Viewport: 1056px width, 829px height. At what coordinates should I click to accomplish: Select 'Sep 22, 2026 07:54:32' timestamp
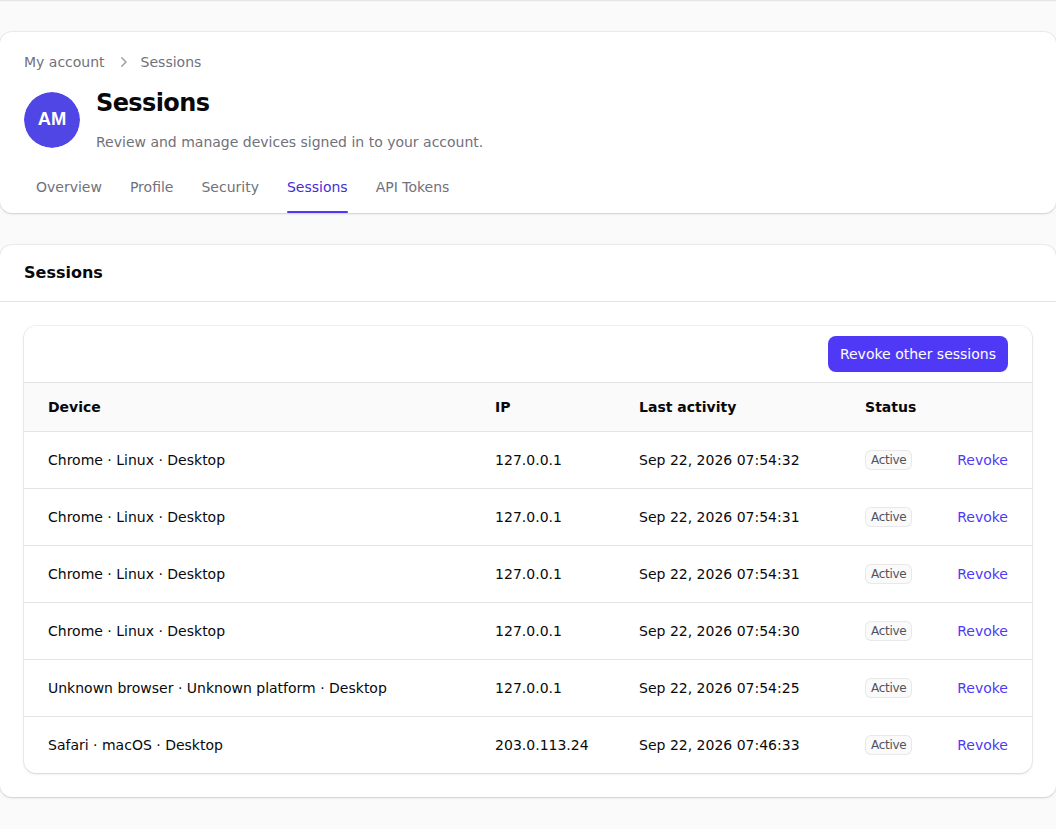tap(719, 460)
